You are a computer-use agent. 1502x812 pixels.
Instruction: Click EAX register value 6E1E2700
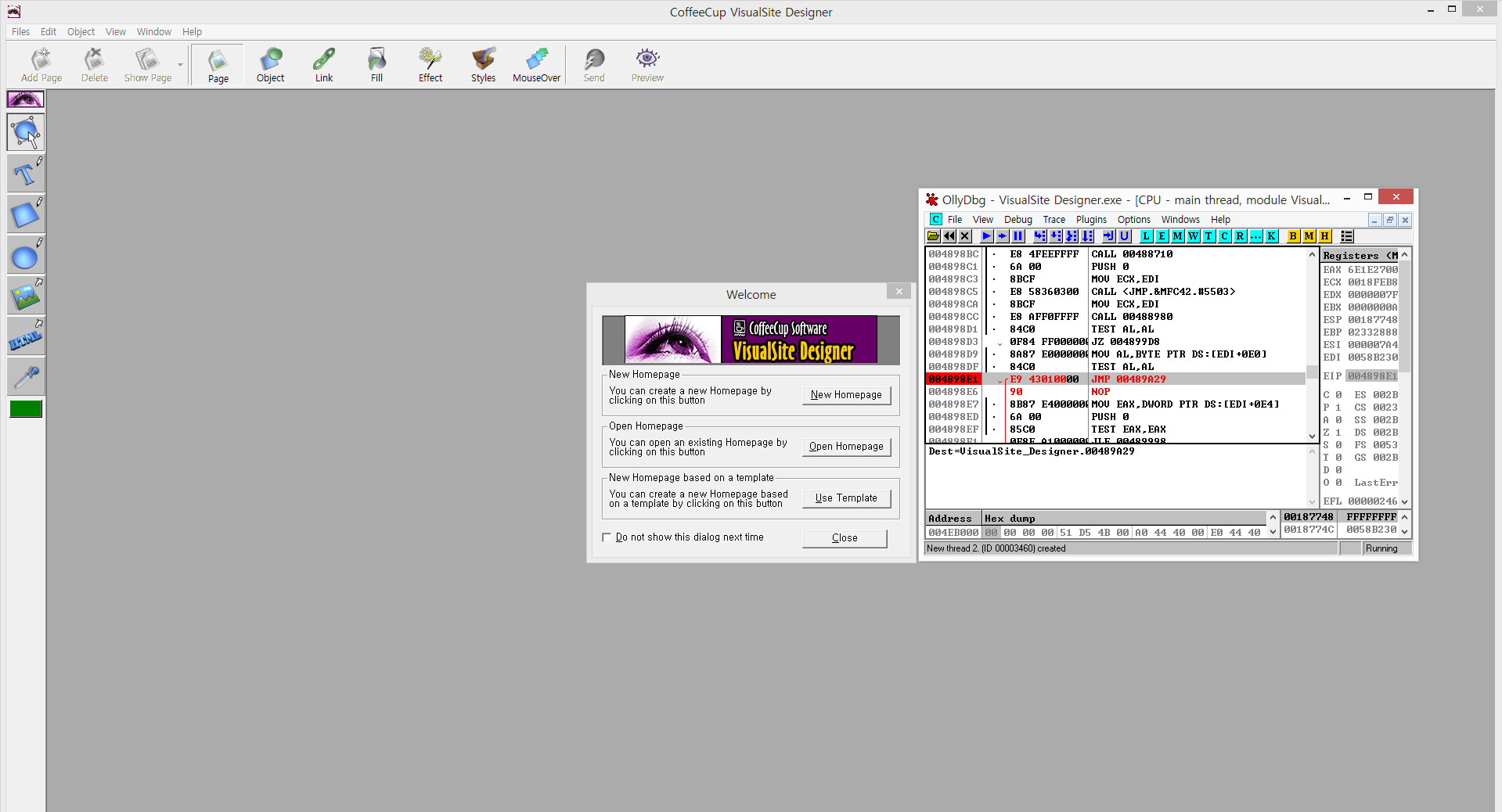tap(1373, 270)
